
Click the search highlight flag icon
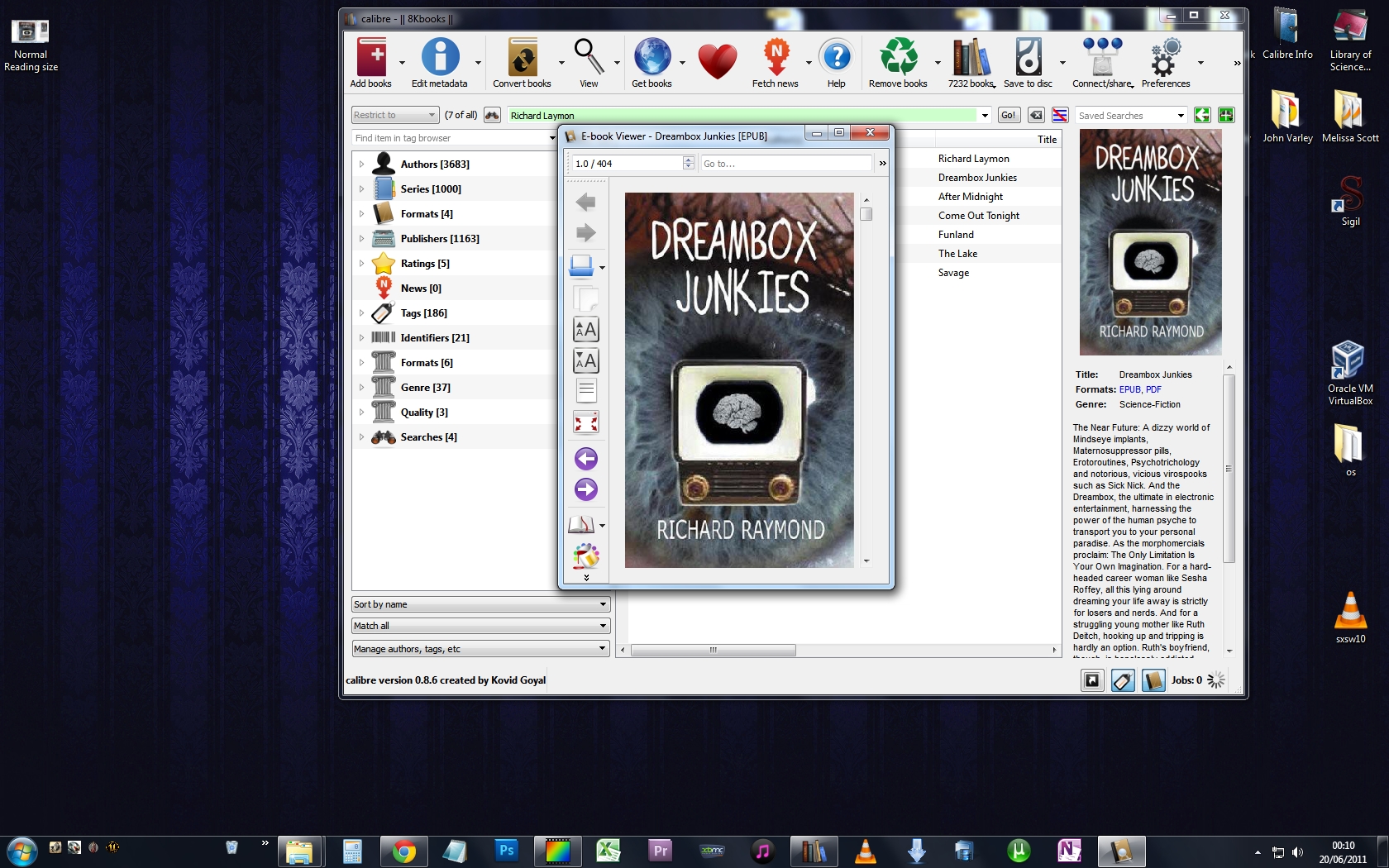click(x=1060, y=115)
